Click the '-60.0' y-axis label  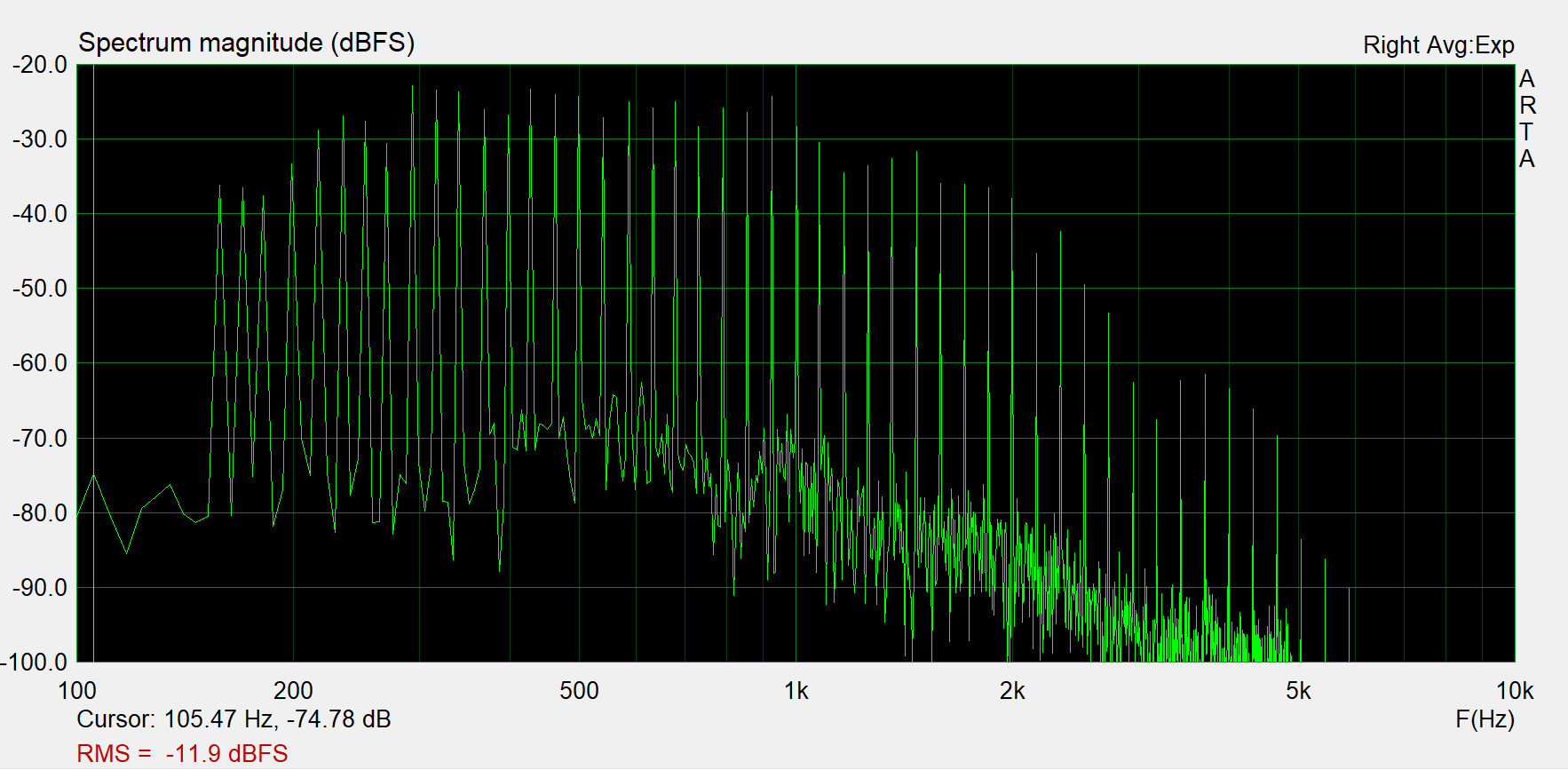pyautogui.click(x=40, y=363)
